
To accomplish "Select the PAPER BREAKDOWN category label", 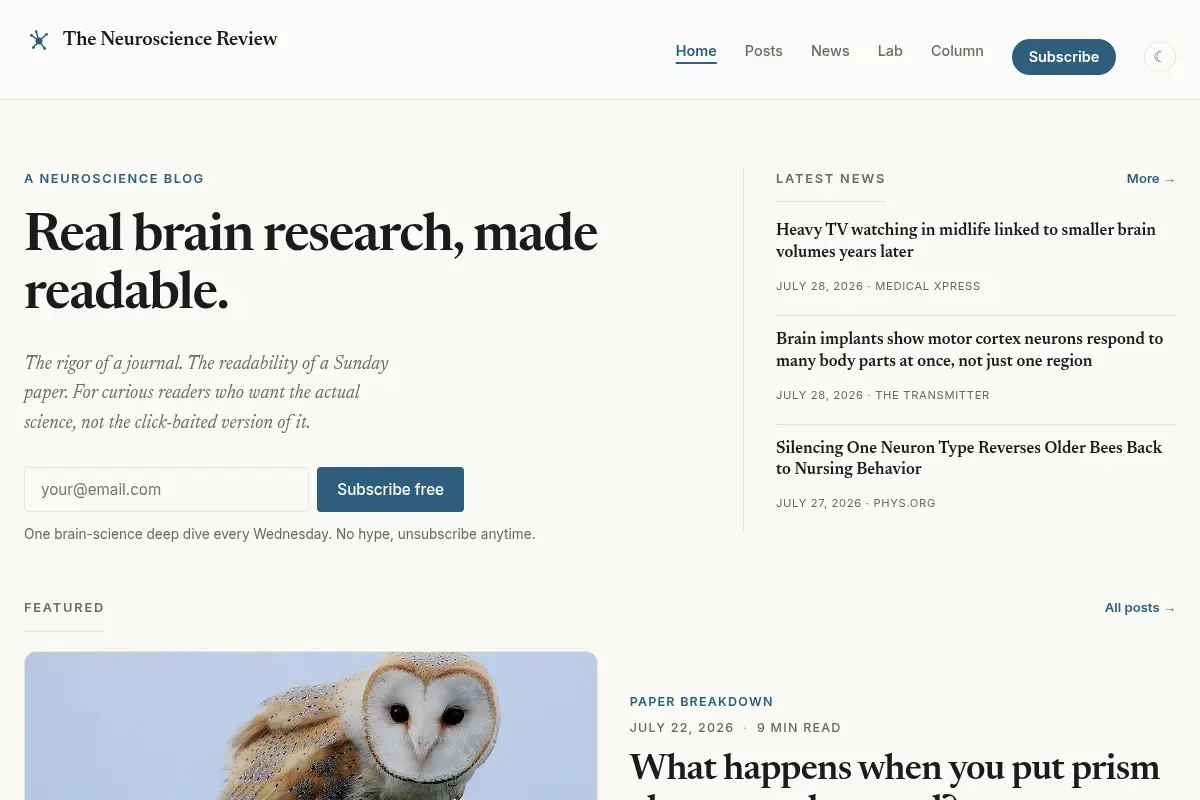I will pyautogui.click(x=702, y=702).
